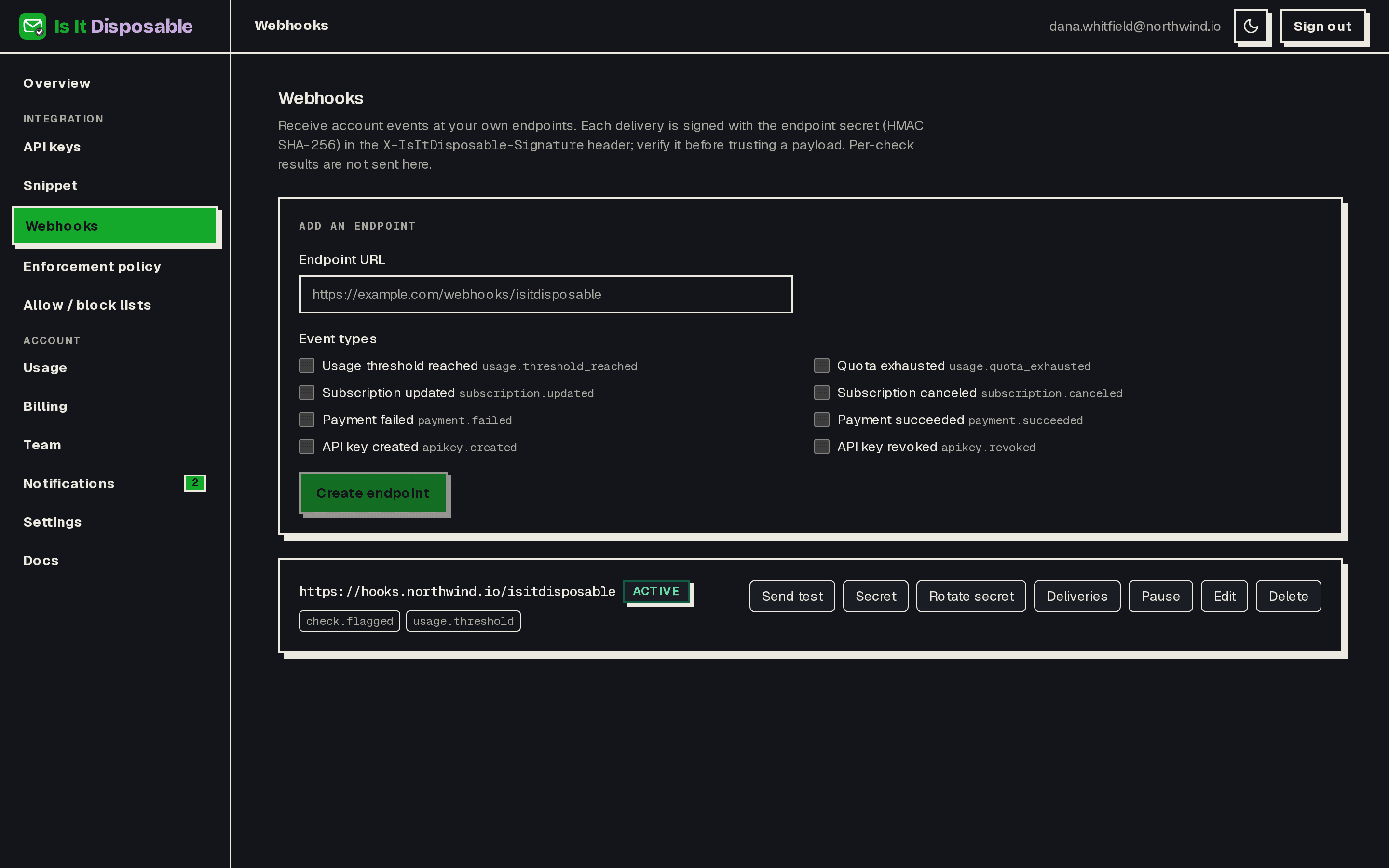View endpoint Deliveries
The height and width of the screenshot is (868, 1389).
[x=1077, y=596]
